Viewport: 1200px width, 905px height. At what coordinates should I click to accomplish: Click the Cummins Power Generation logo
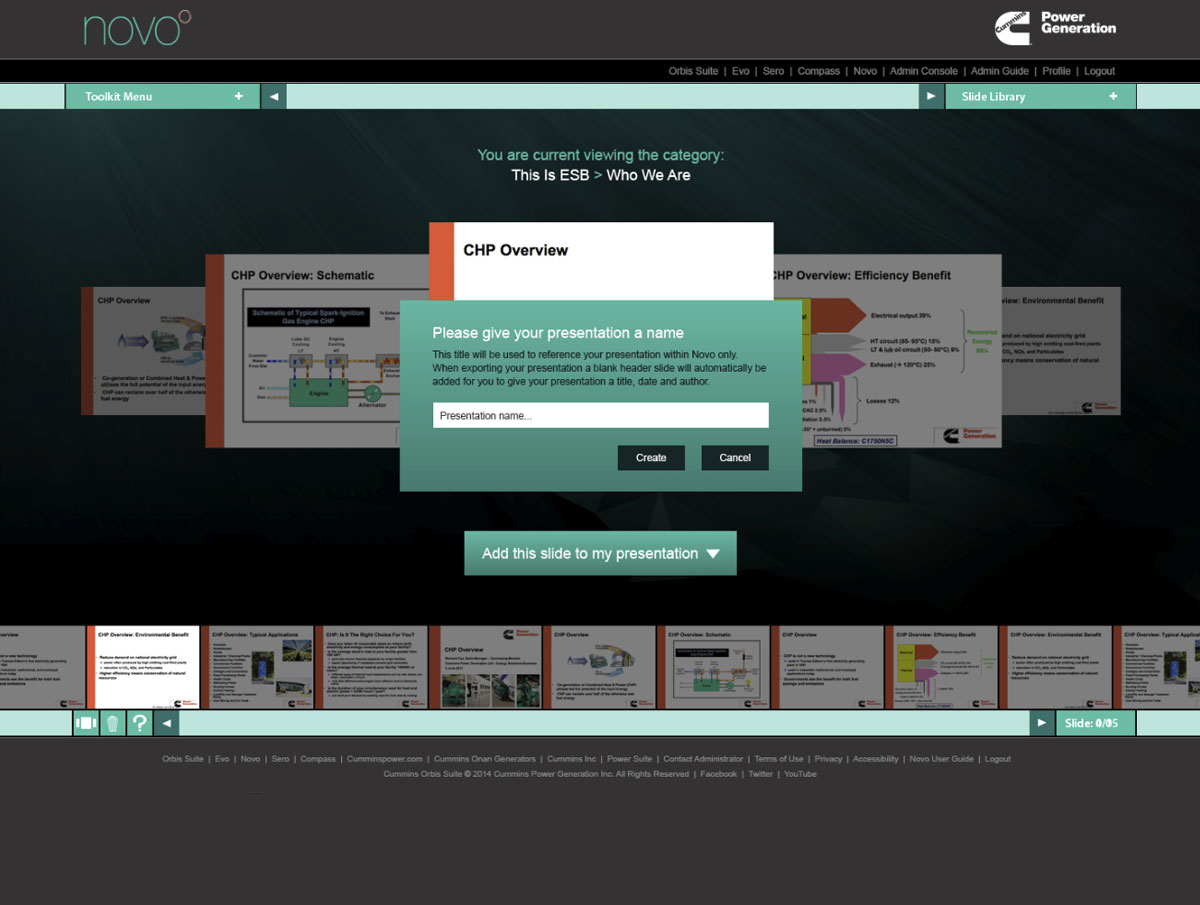[1056, 27]
